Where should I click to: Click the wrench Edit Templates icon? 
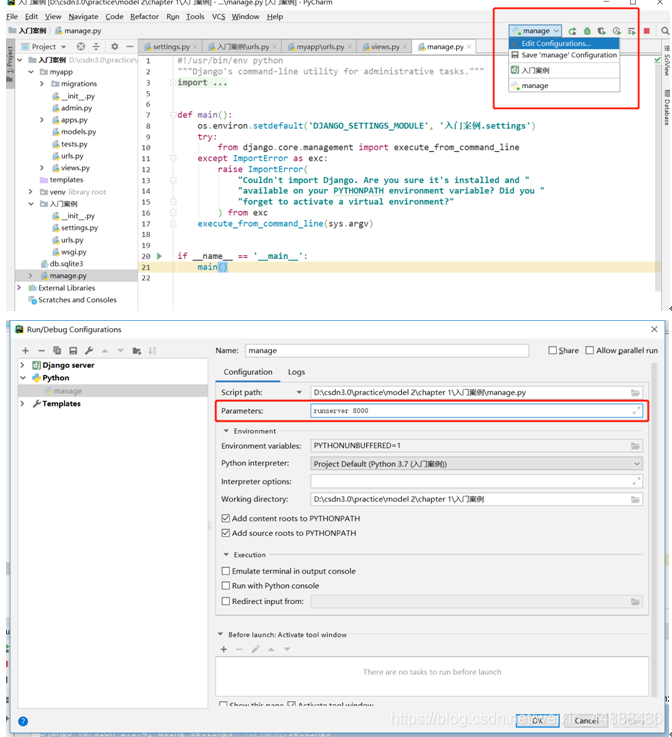coord(89,351)
